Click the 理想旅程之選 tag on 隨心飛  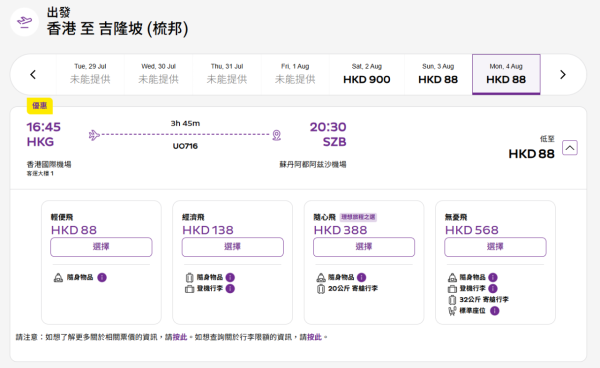pyautogui.click(x=358, y=217)
